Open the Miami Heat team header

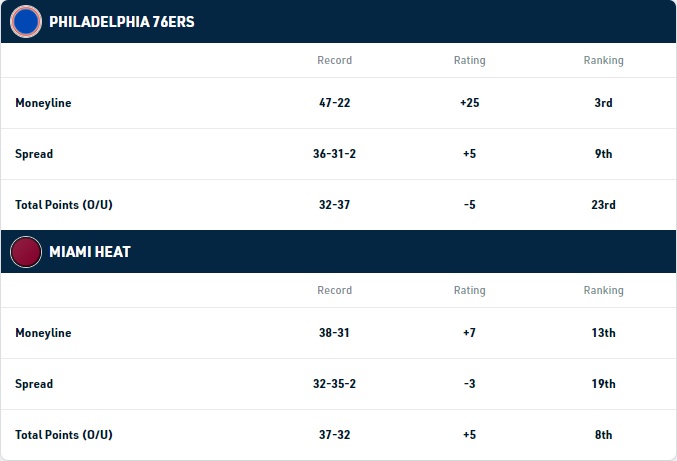point(338,252)
